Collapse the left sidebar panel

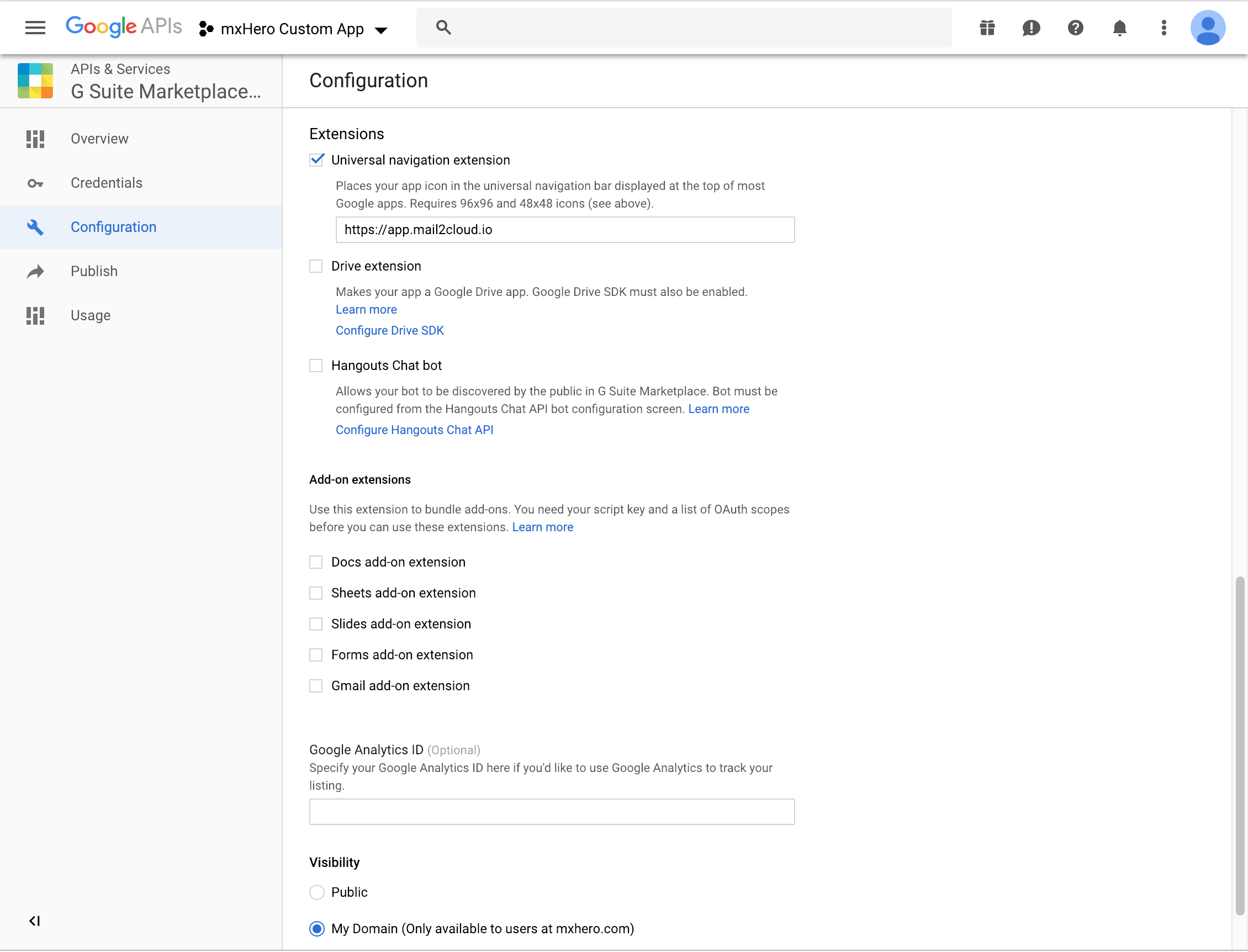[35, 921]
